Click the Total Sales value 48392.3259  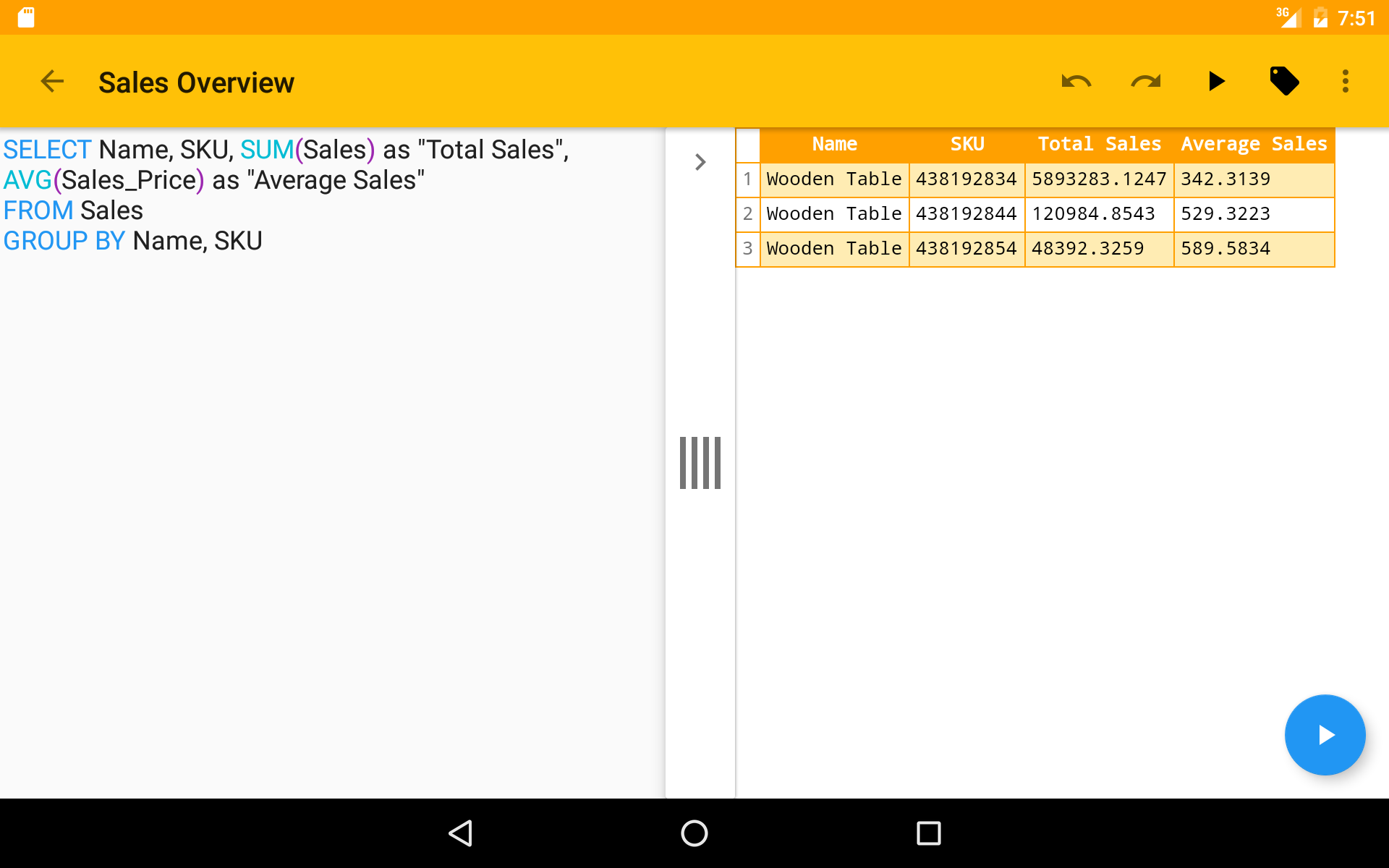pos(1087,249)
